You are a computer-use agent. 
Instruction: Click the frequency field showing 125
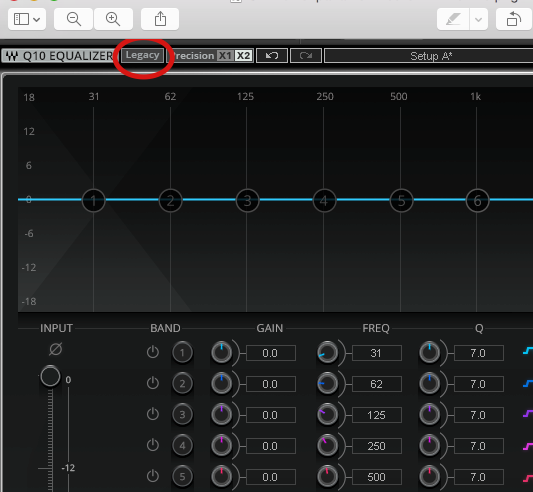pos(377,415)
